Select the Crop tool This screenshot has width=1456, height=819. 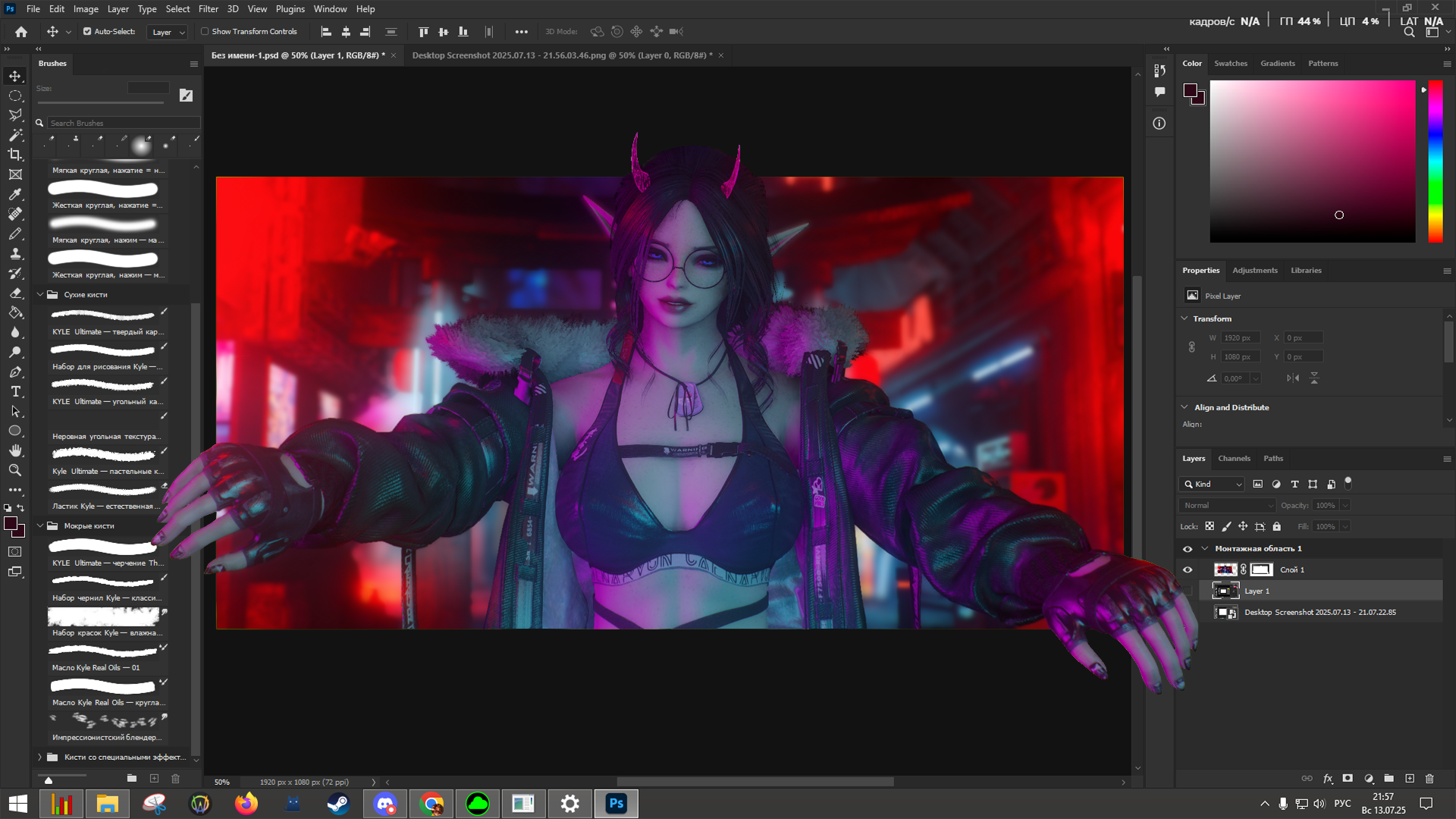15,155
